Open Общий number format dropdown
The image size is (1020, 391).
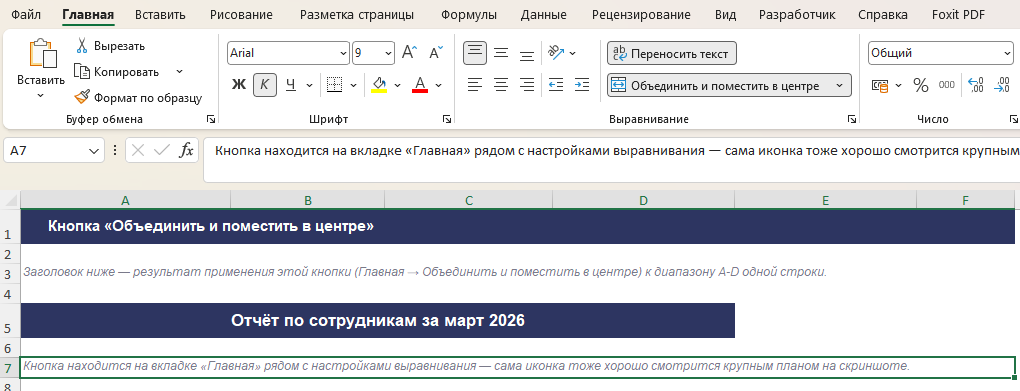pos(1006,53)
